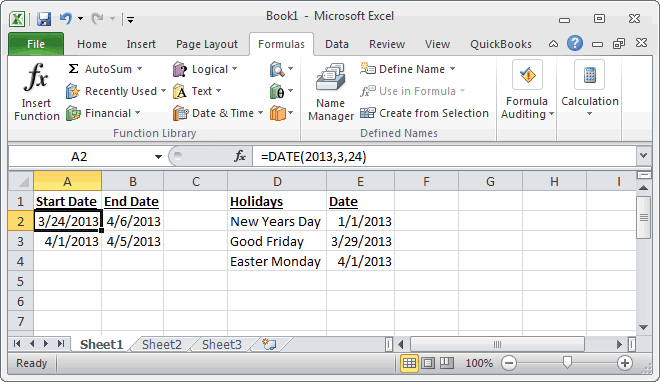Minimize the ribbon with caret icon

coord(554,43)
